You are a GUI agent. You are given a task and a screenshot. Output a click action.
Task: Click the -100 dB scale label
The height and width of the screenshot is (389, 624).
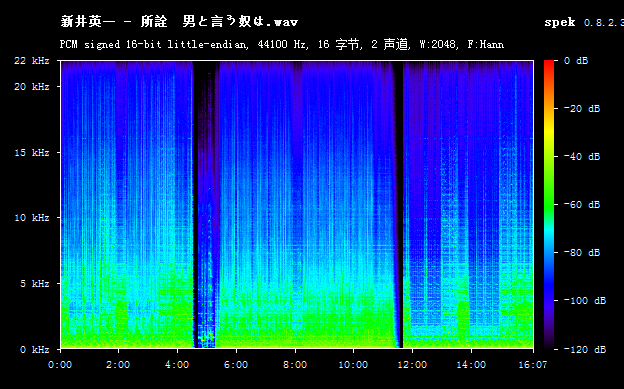(x=585, y=301)
